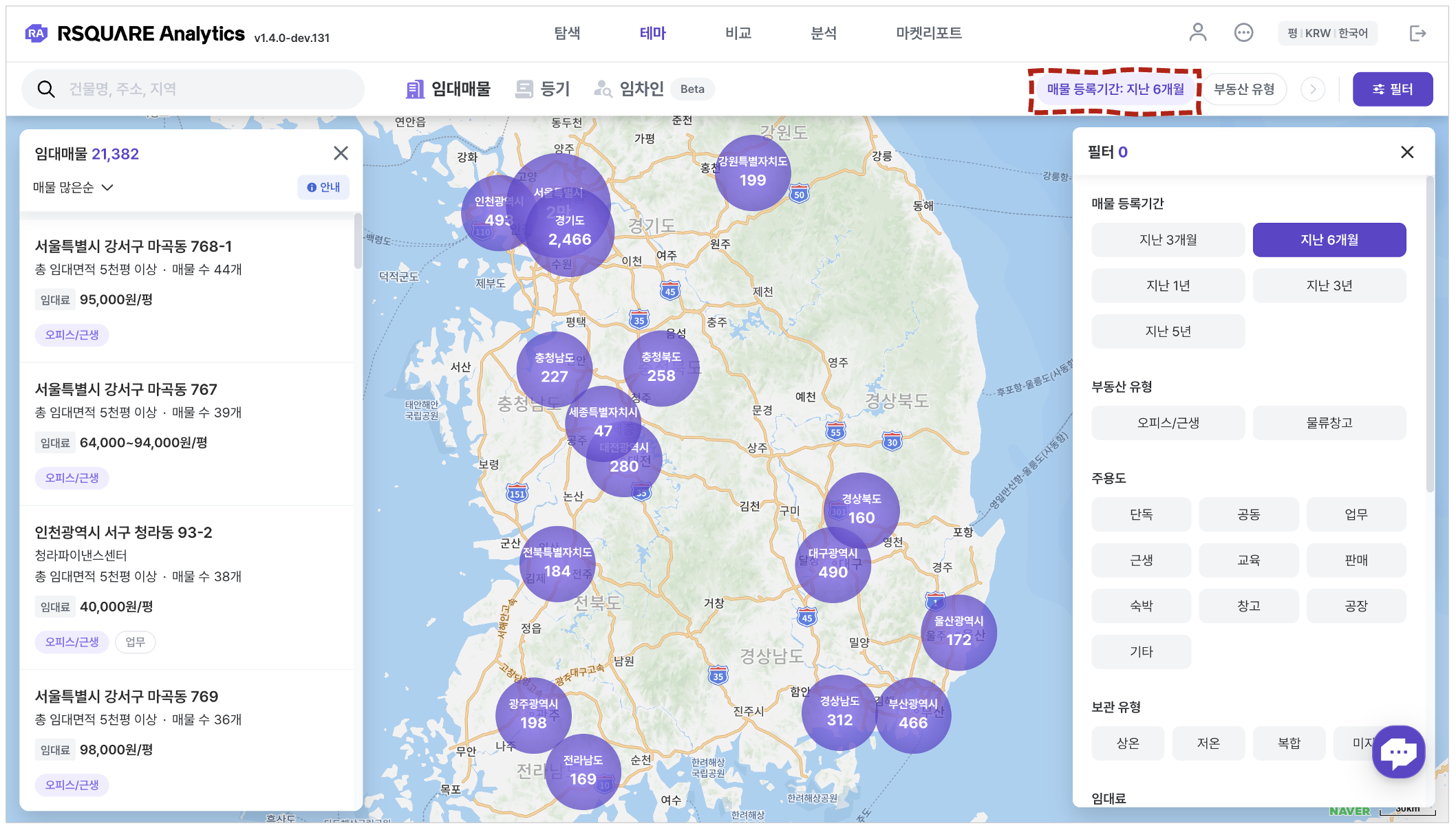This screenshot has width=1456, height=828.
Task: Select 지난 3개월 period option
Action: [x=1168, y=240]
